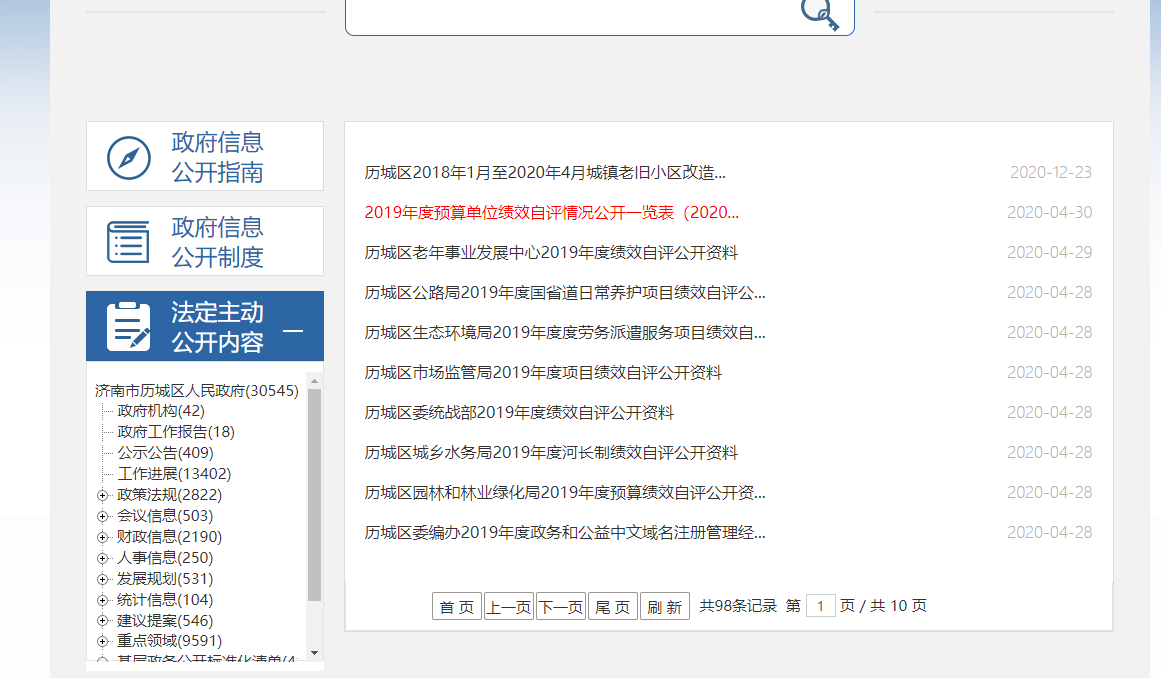This screenshot has height=678, width=1161.
Task: Click the clipboard icon for 法定主动公开内容
Action: tap(128, 326)
